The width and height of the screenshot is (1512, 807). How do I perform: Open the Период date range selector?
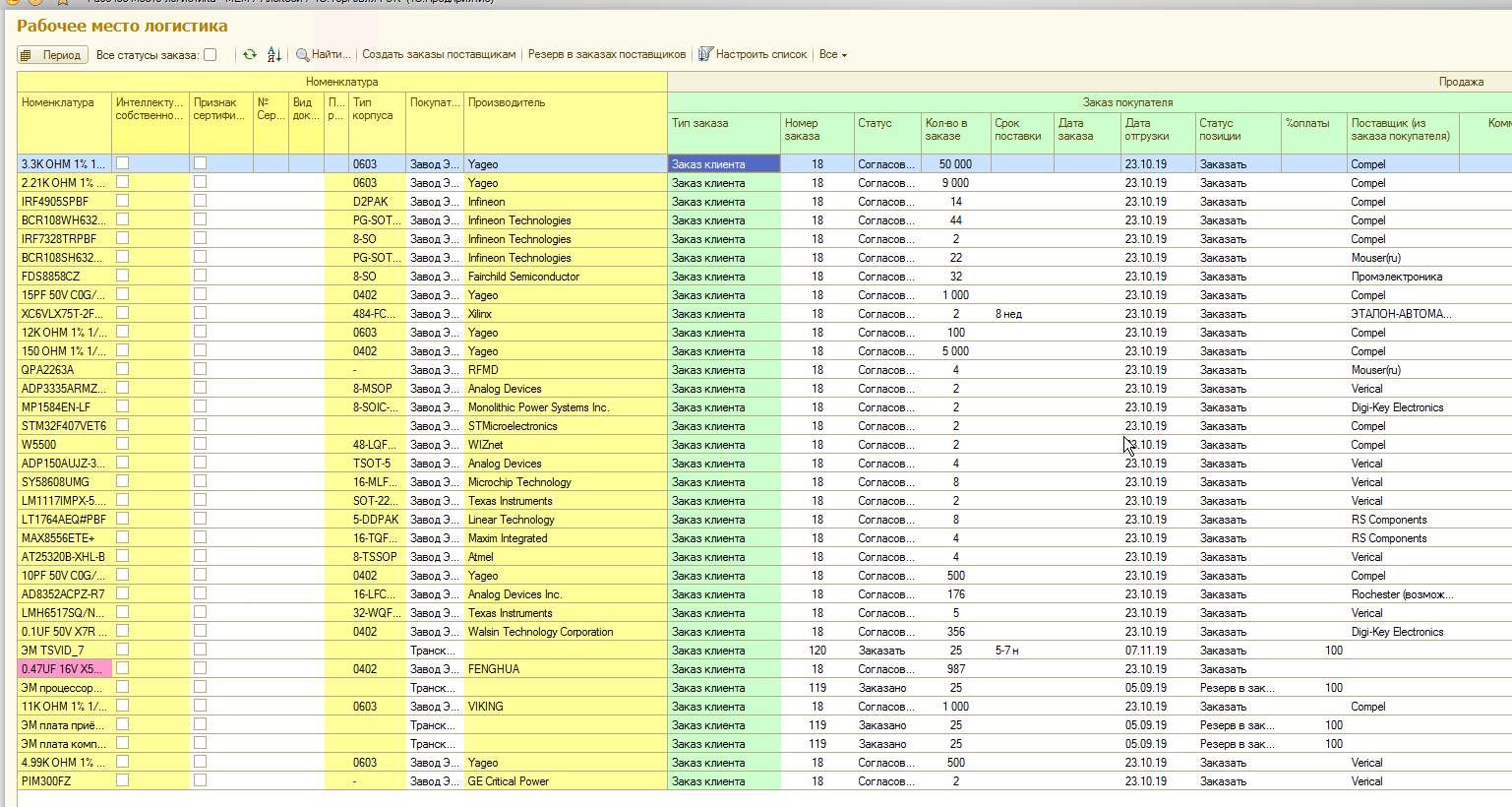(x=53, y=55)
